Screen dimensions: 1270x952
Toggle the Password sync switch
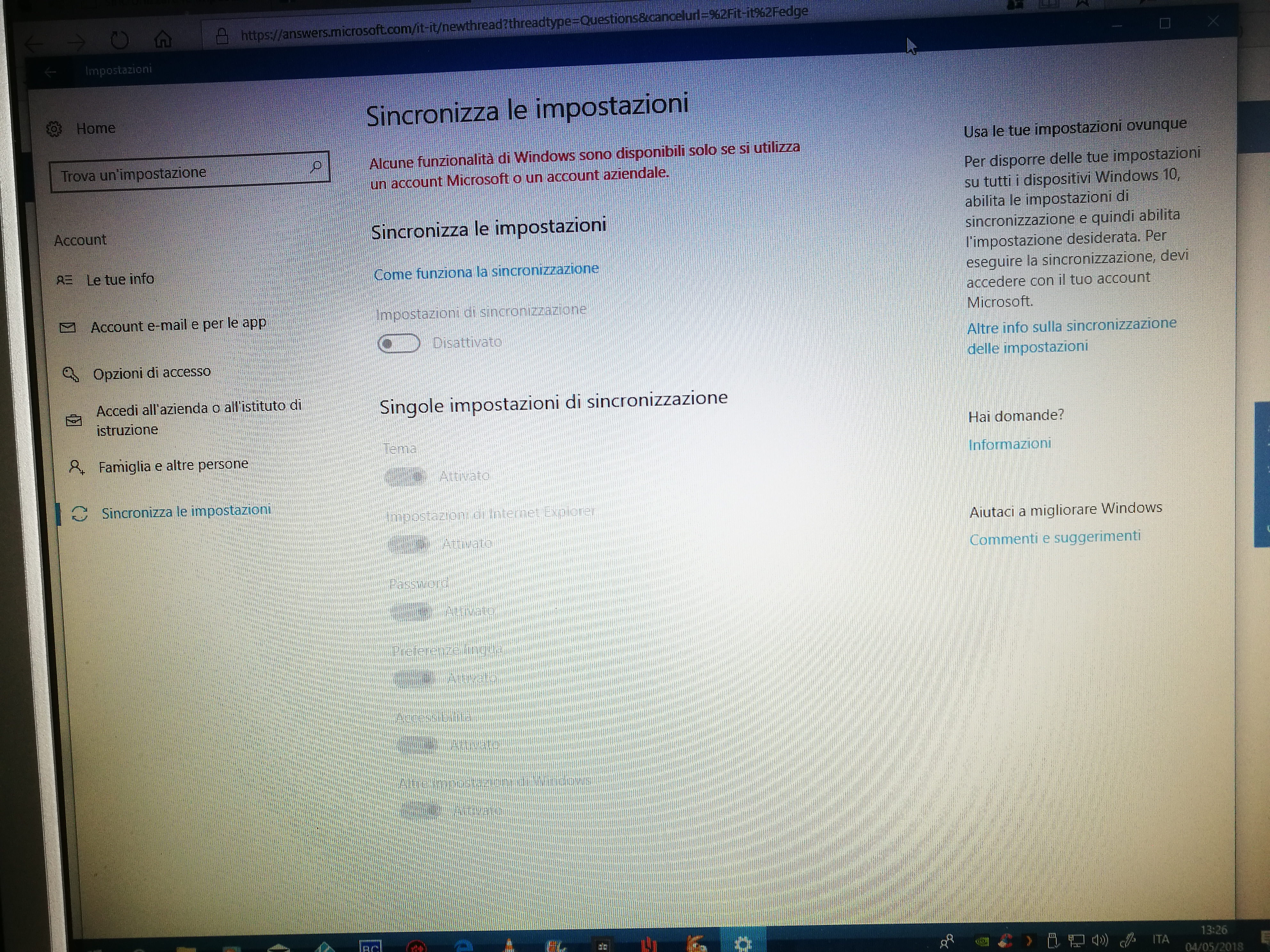point(411,612)
